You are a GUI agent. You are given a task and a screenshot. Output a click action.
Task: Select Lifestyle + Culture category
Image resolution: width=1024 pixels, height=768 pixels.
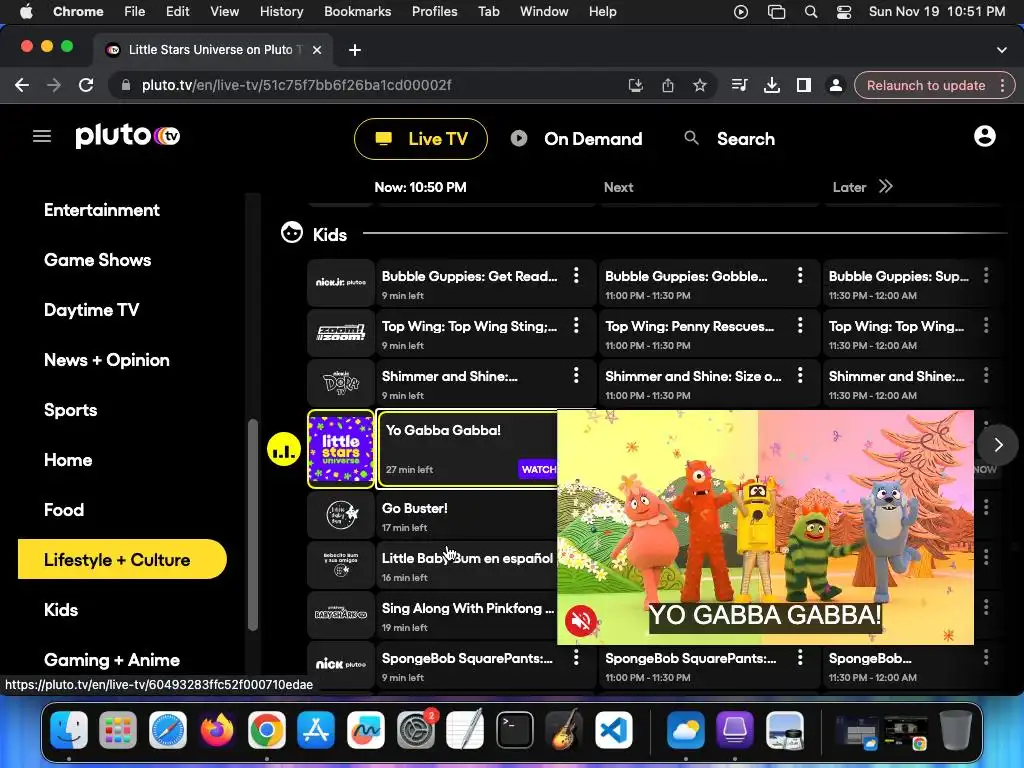122,560
